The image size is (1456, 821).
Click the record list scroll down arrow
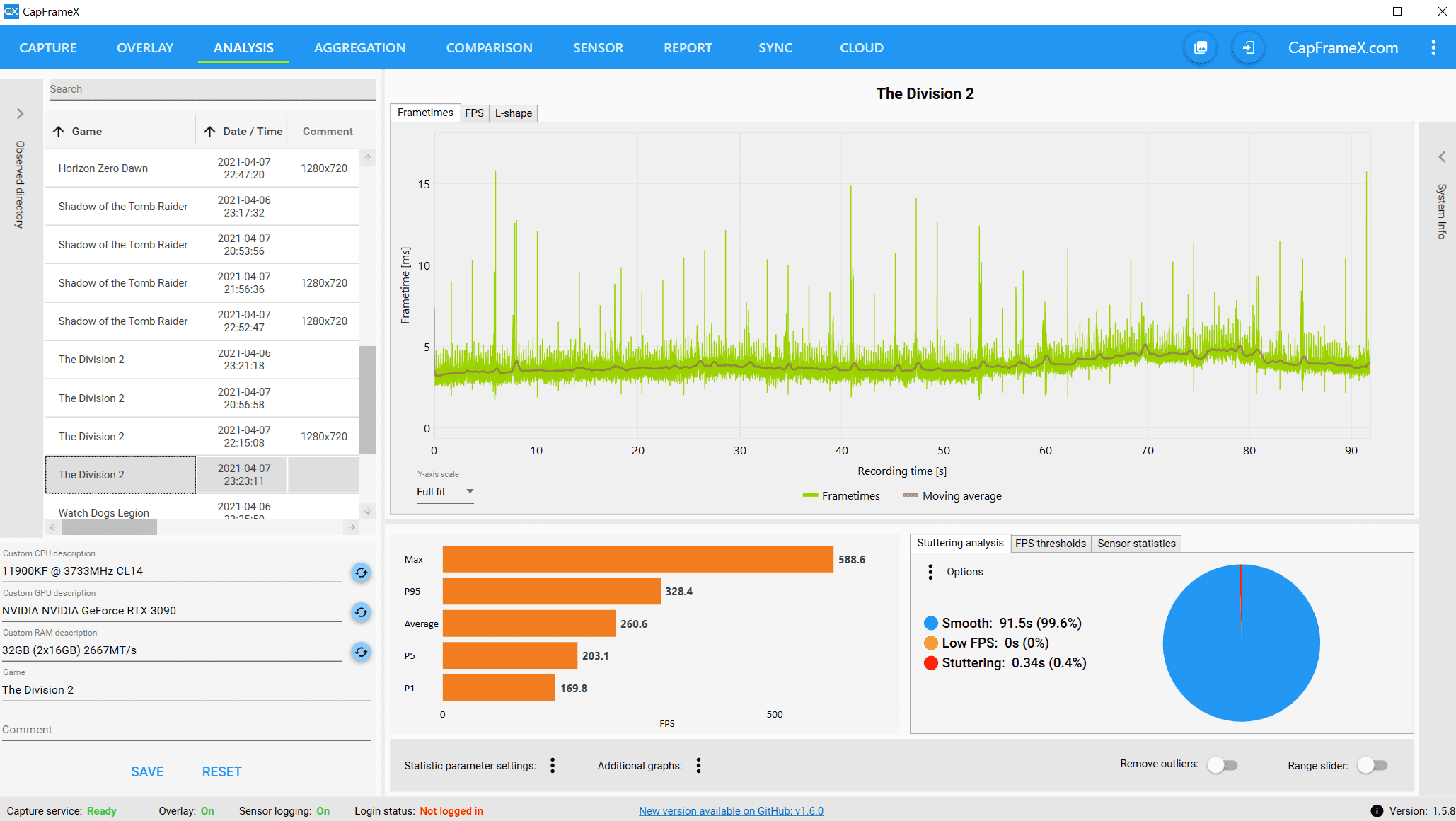pyautogui.click(x=367, y=511)
